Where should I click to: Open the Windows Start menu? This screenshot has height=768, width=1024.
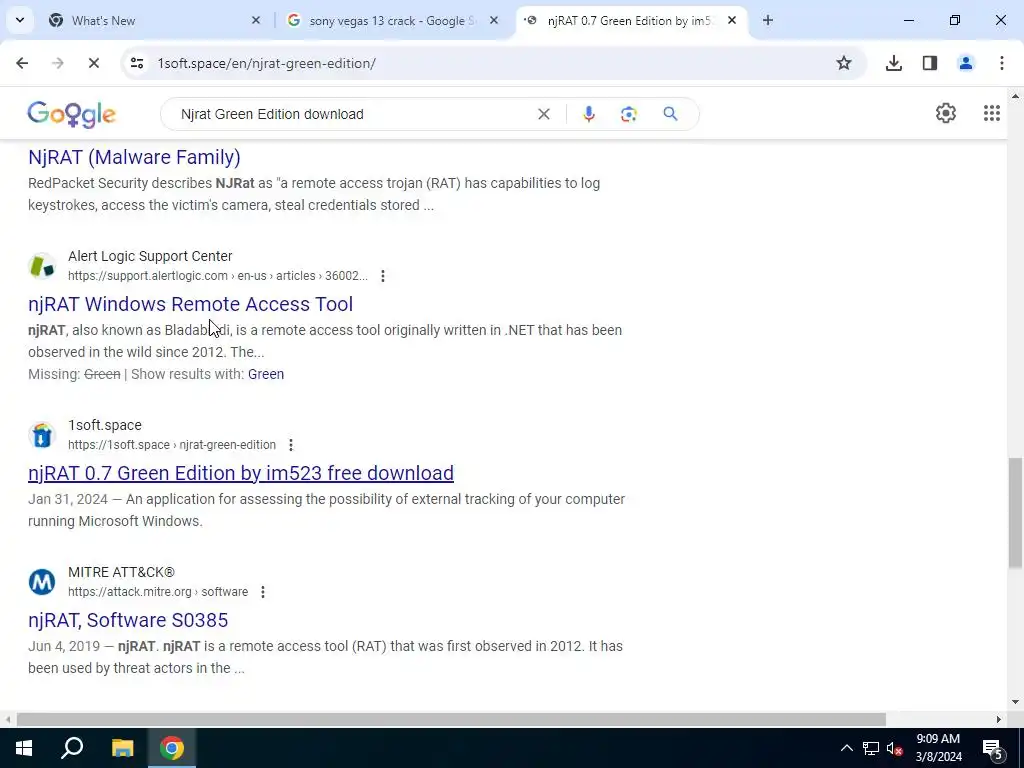point(24,748)
